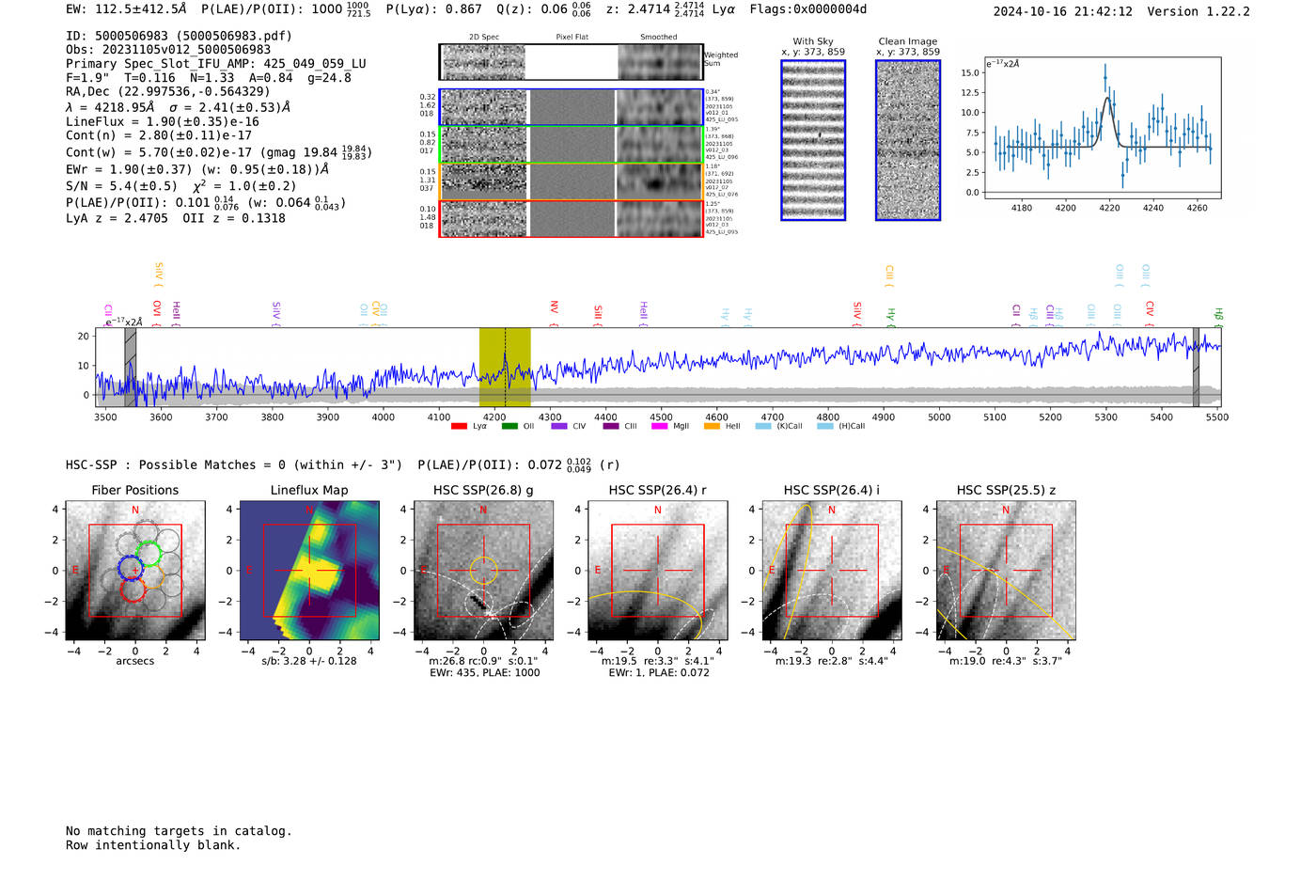This screenshot has width=1316, height=896.
Task: Click the yellow highlighted emission line region
Action: [x=505, y=367]
